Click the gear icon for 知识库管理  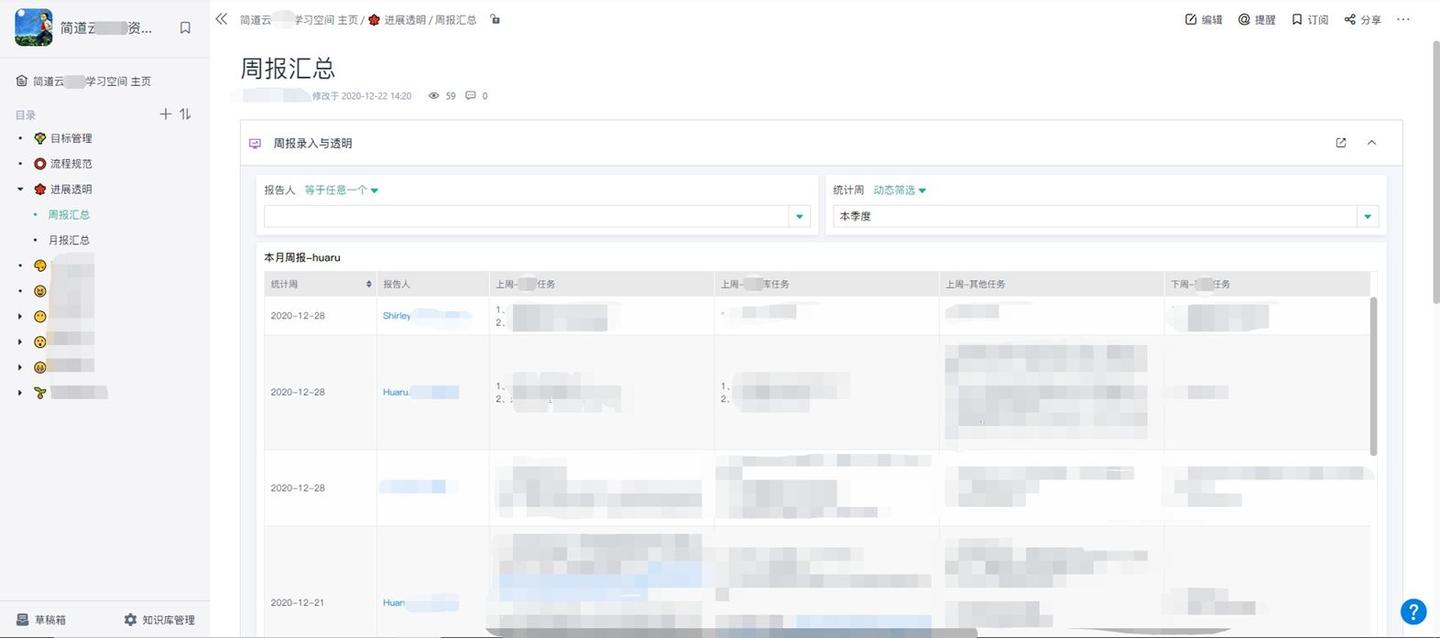130,620
